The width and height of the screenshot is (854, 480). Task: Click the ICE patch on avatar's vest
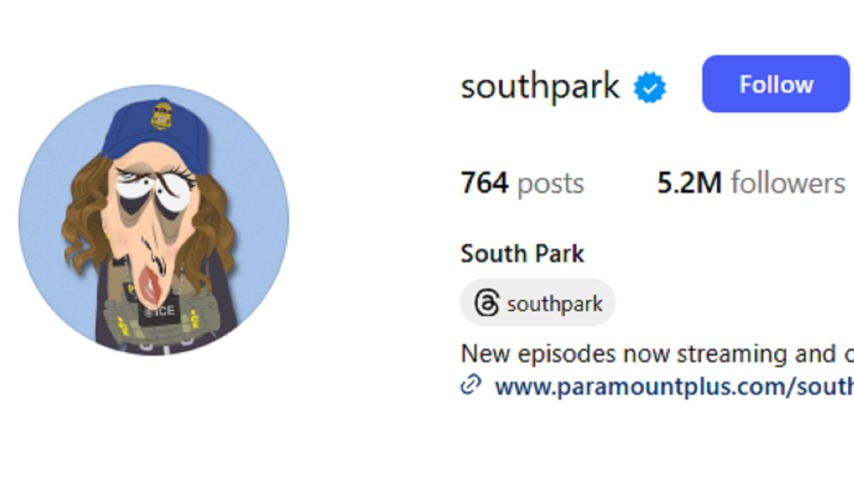tap(160, 312)
